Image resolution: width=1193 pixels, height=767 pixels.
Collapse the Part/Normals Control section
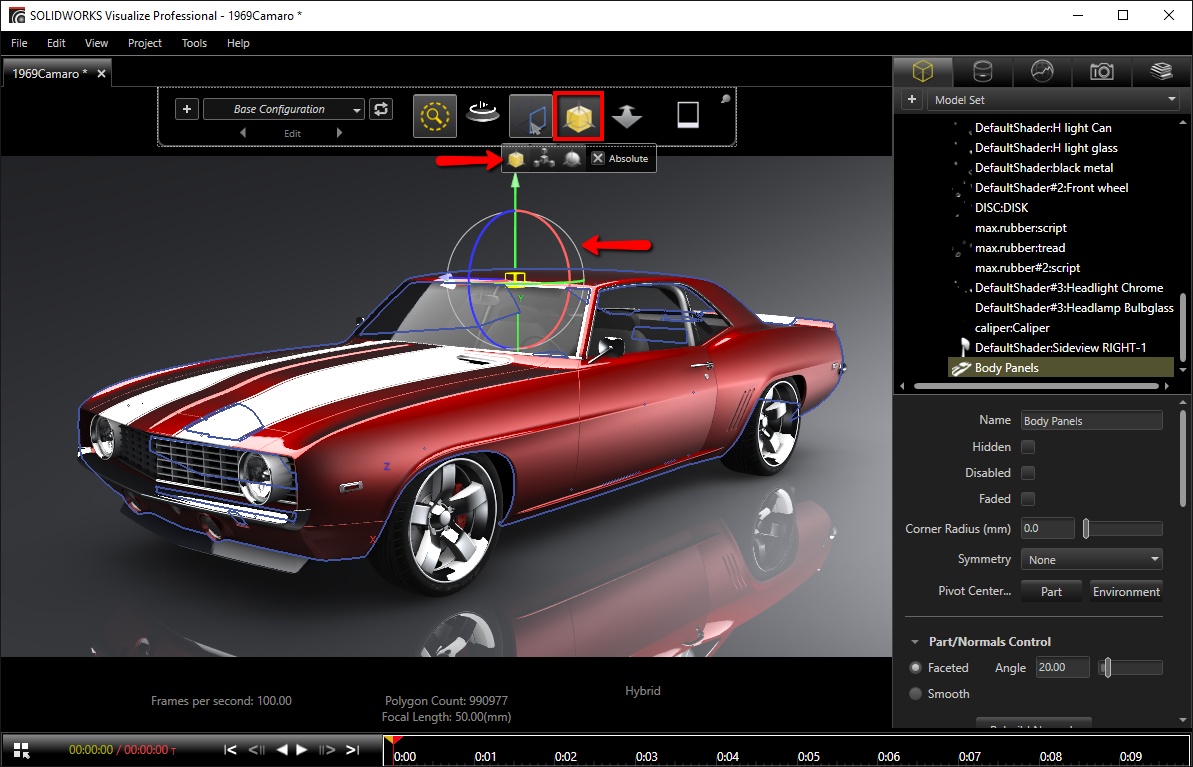click(x=915, y=641)
